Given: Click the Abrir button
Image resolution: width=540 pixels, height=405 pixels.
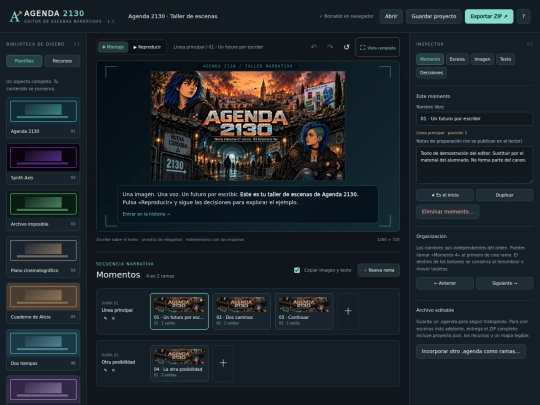Looking at the screenshot, I should coord(391,16).
